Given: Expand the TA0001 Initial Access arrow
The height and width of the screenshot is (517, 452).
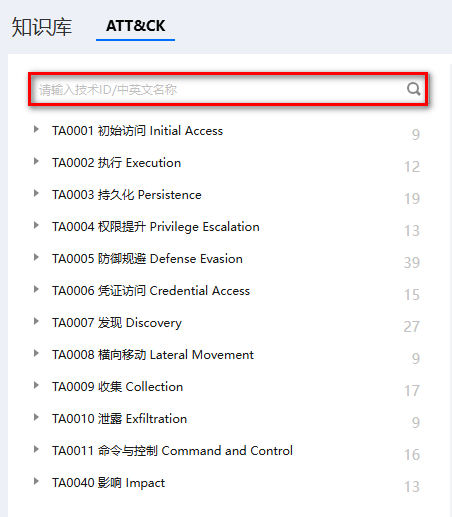Looking at the screenshot, I should click(36, 129).
